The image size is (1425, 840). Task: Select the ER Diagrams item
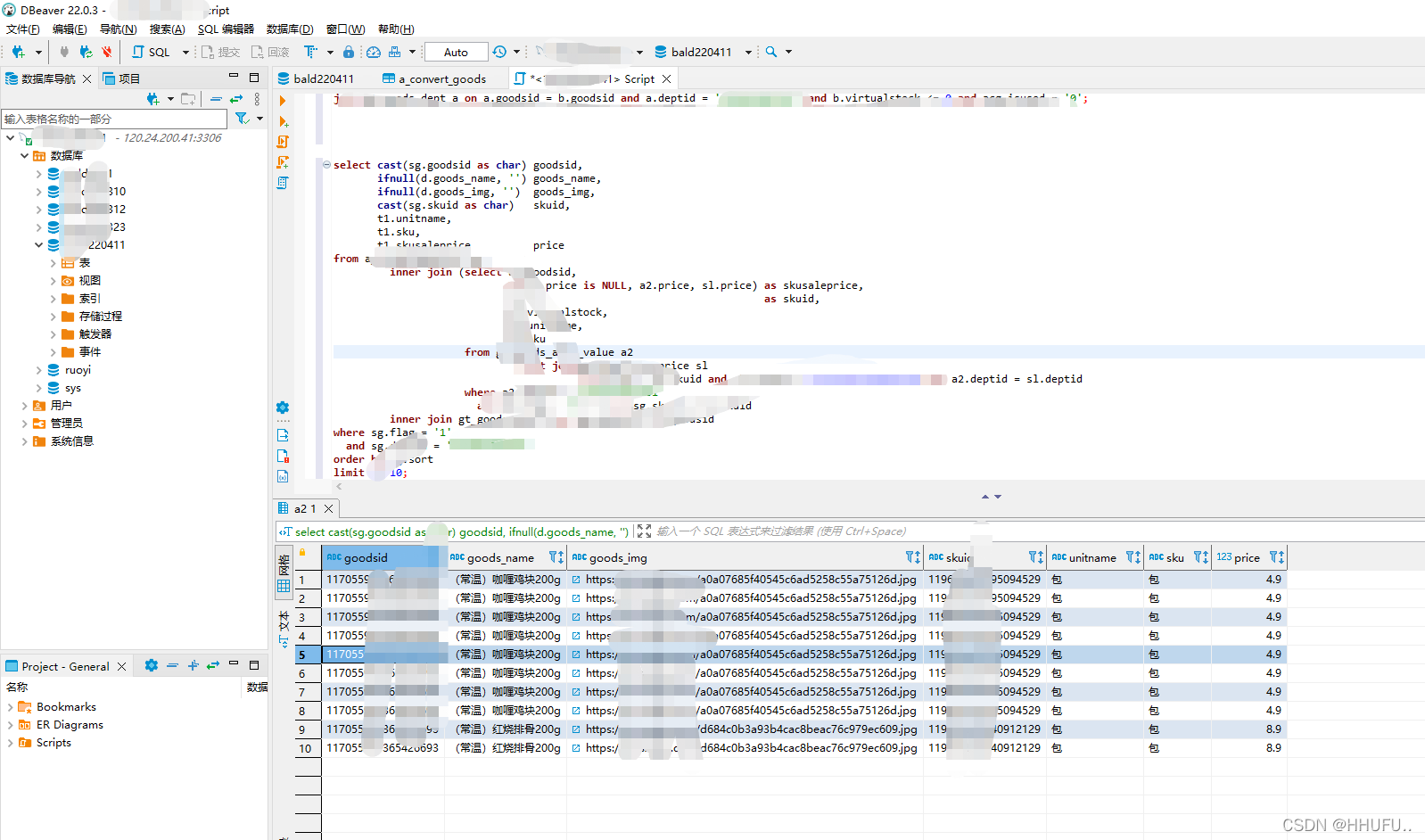pyautogui.click(x=61, y=725)
